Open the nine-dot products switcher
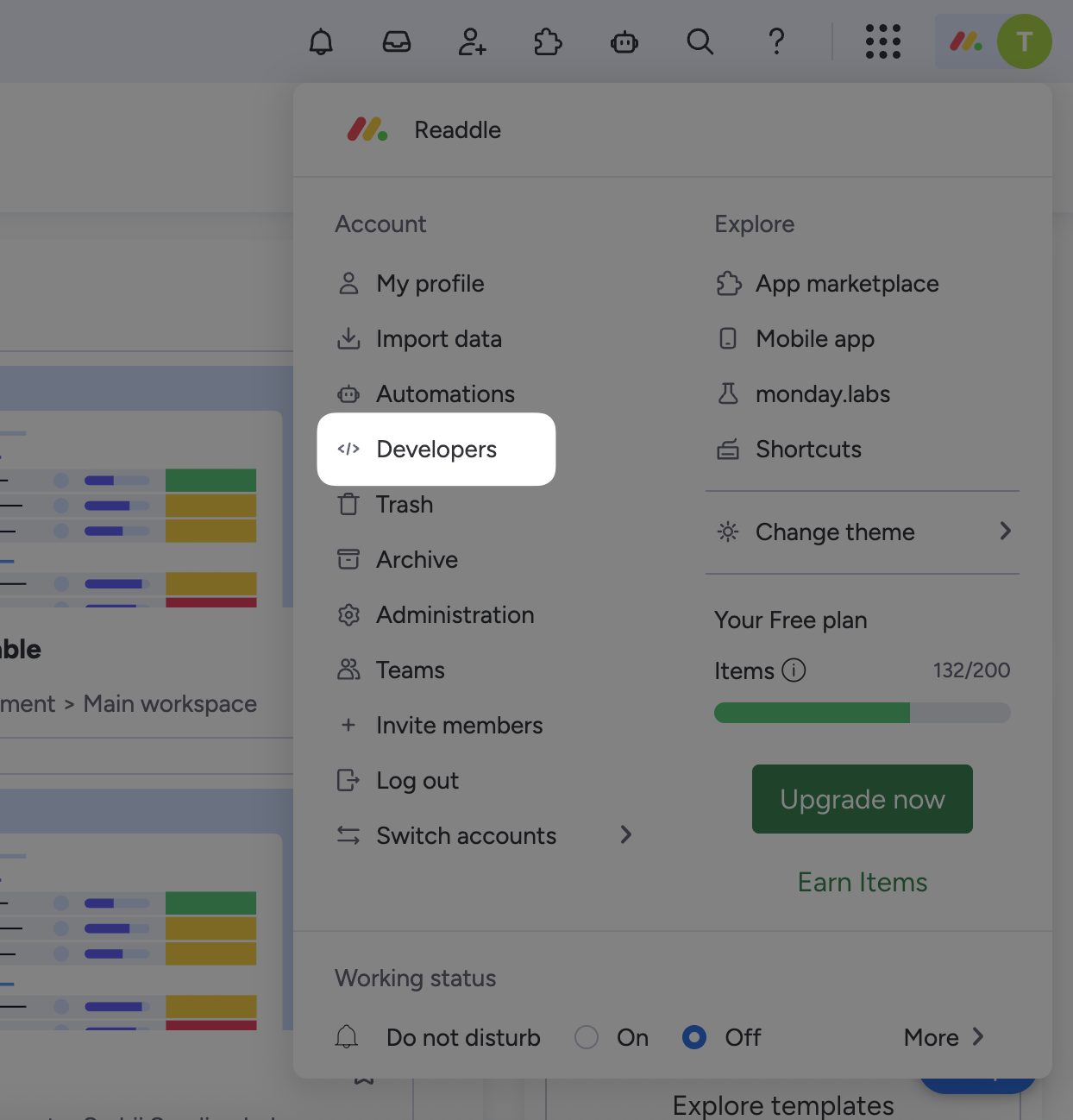 tap(882, 41)
